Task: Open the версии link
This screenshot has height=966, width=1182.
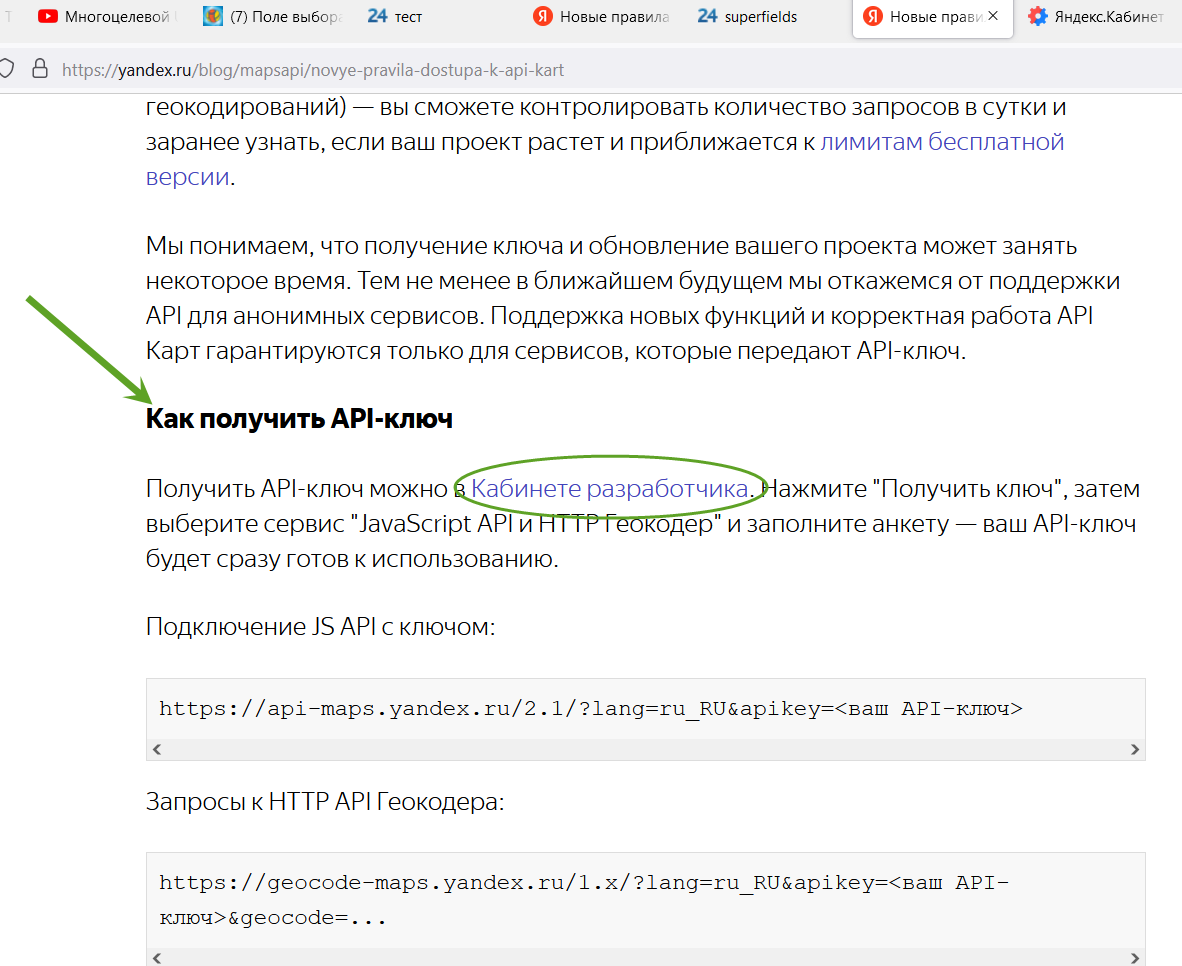Action: coord(188,176)
